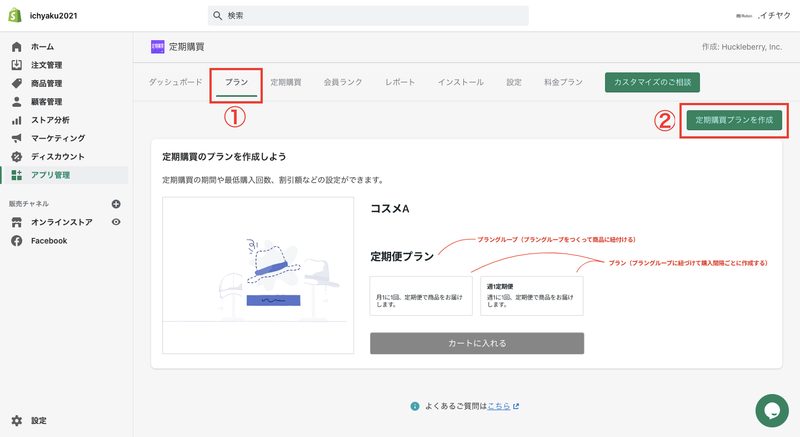Open the Facebook logo icon
This screenshot has height=437, width=800.
point(17,241)
